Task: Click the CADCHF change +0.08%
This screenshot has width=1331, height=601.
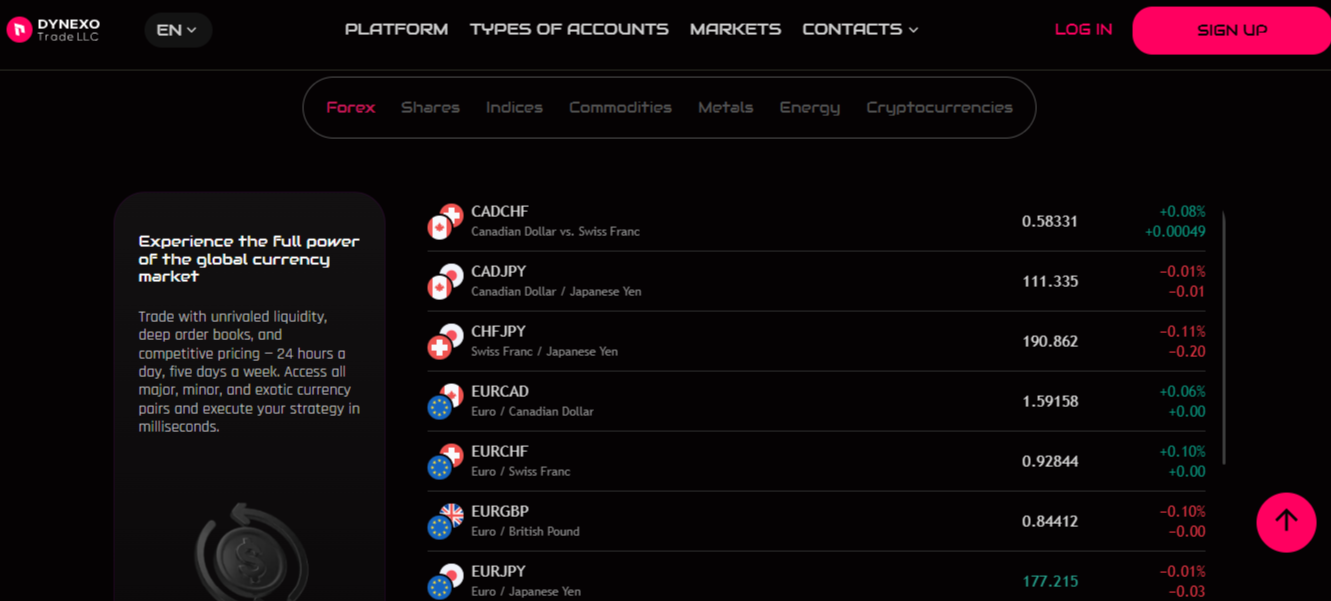Action: [x=1182, y=211]
